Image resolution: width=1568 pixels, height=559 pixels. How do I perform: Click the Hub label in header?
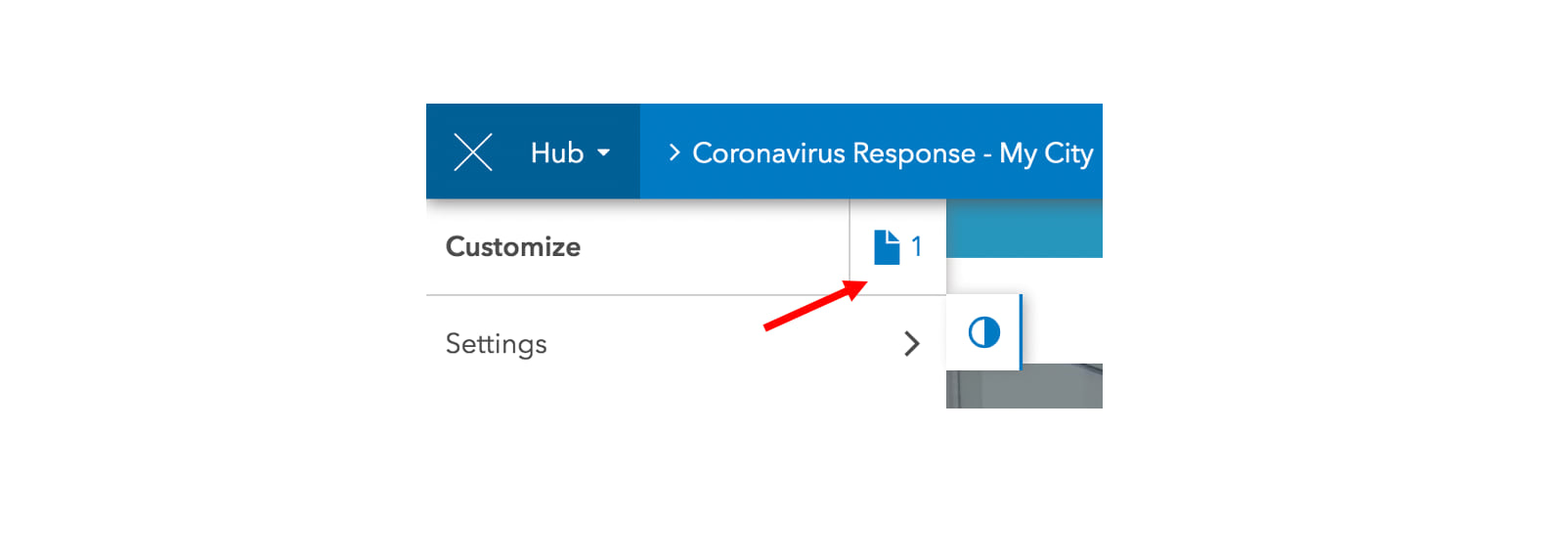tap(556, 152)
